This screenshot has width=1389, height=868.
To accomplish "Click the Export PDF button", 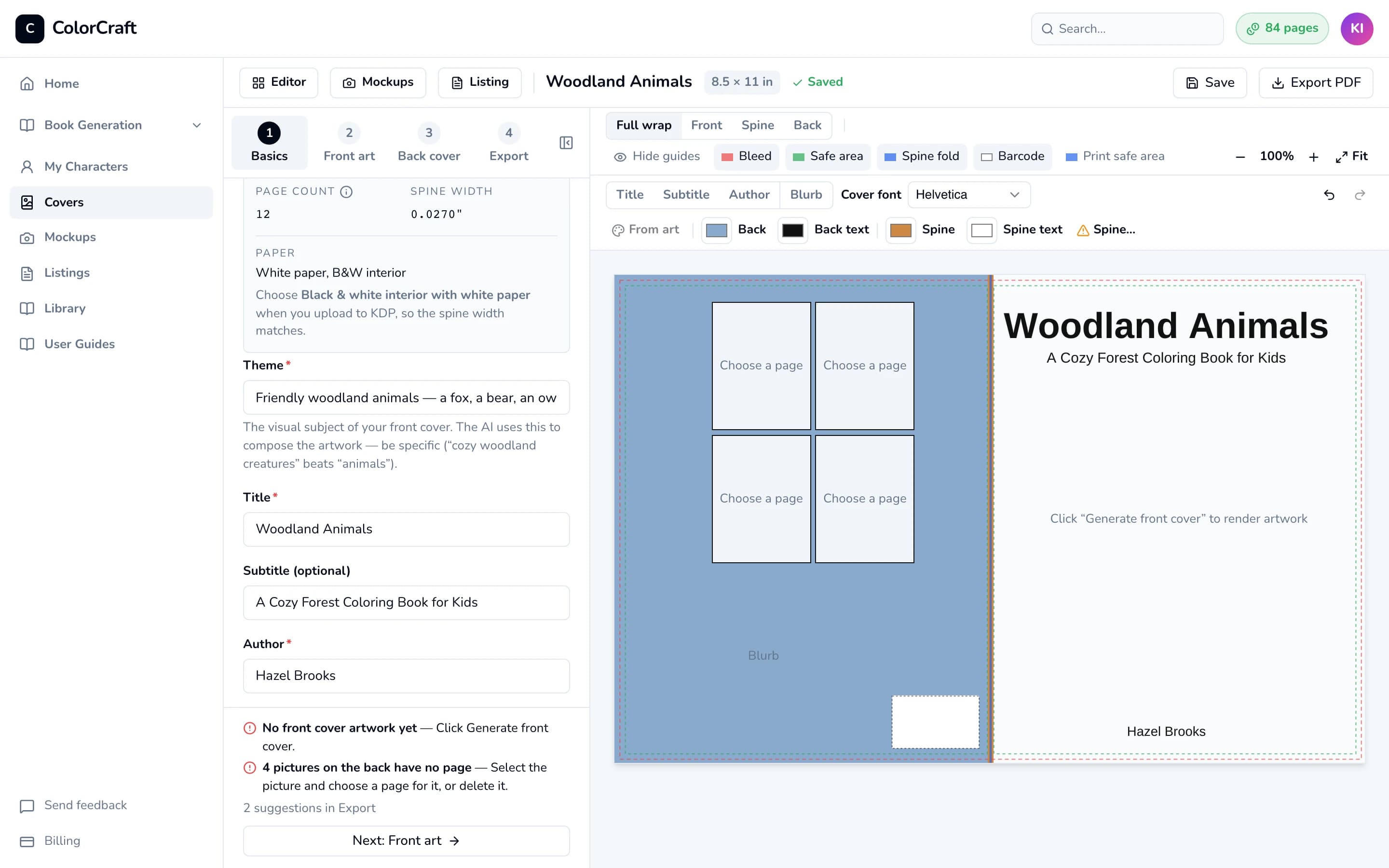I will click(1316, 82).
